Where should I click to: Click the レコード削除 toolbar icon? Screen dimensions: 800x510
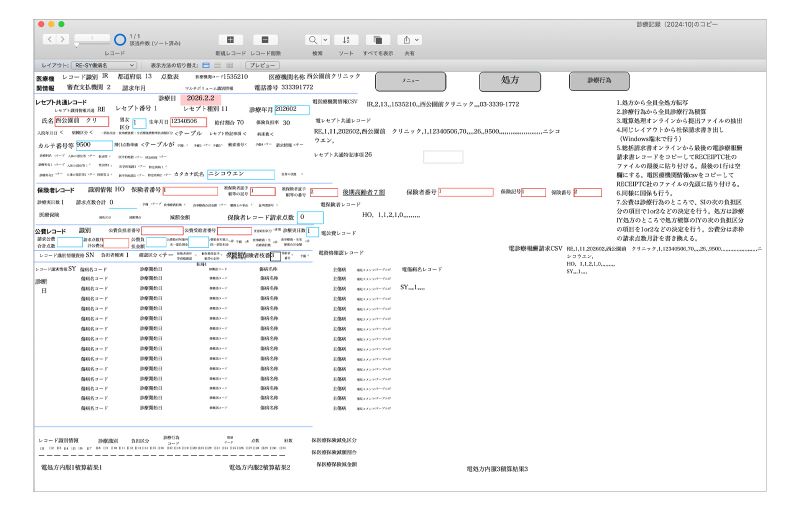point(265,38)
